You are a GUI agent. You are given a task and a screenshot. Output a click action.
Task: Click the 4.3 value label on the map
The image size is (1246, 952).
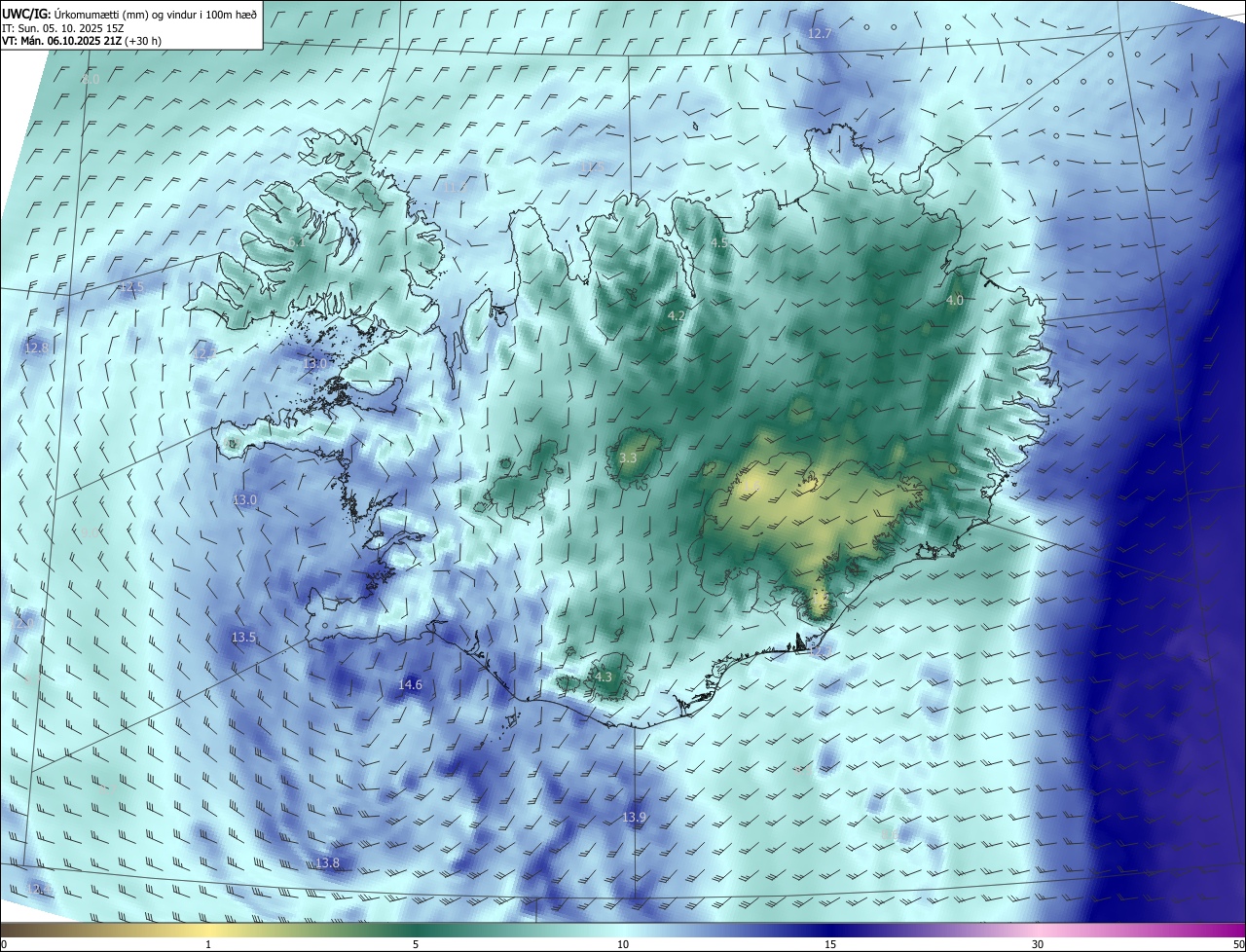pos(603,677)
